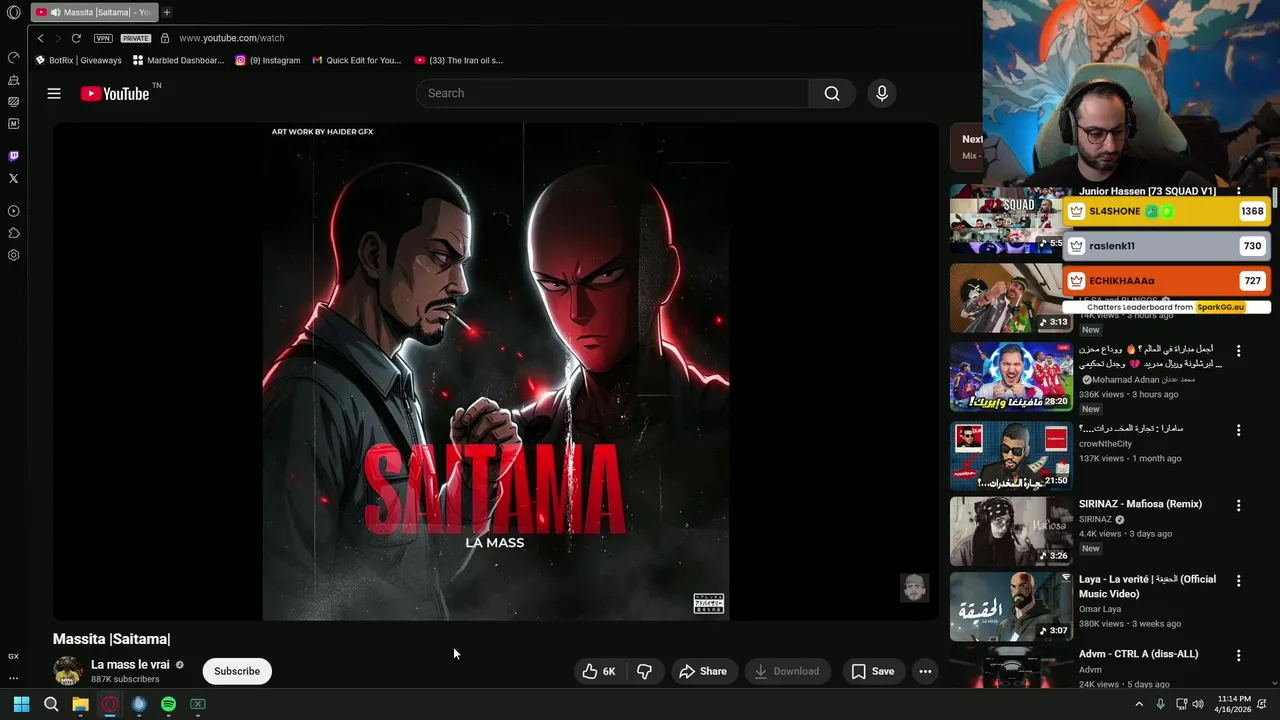
Task: Open Marbled Dashboard bookmark
Action: (x=178, y=60)
